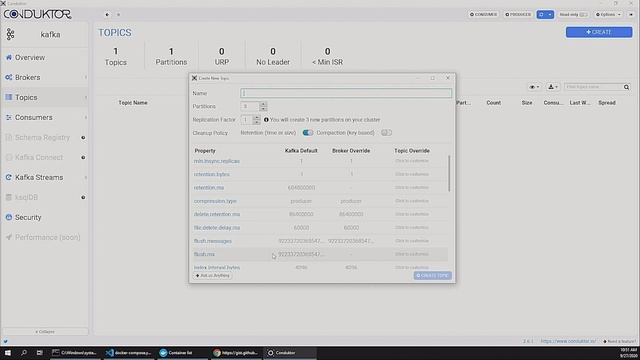The width and height of the screenshot is (640, 360).
Task: Click the blue CREATE button
Action: (599, 32)
